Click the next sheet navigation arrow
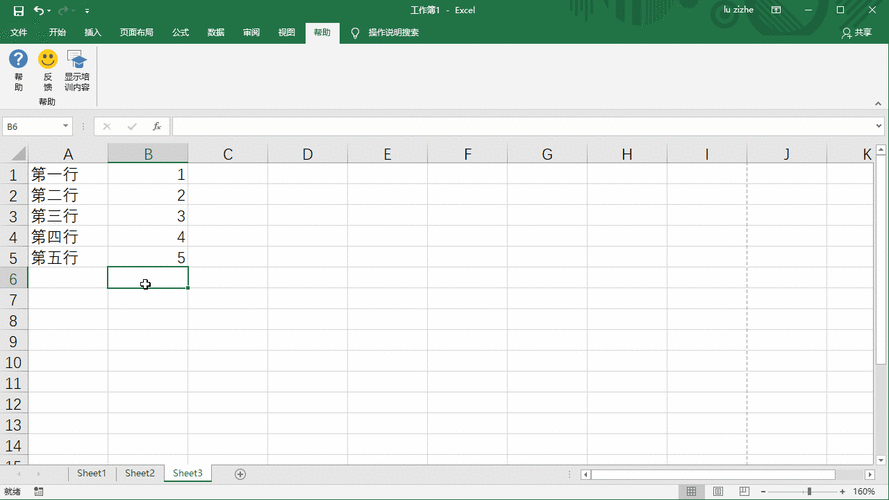Screen dimensions: 889x500 pyautogui.click(x=39, y=474)
